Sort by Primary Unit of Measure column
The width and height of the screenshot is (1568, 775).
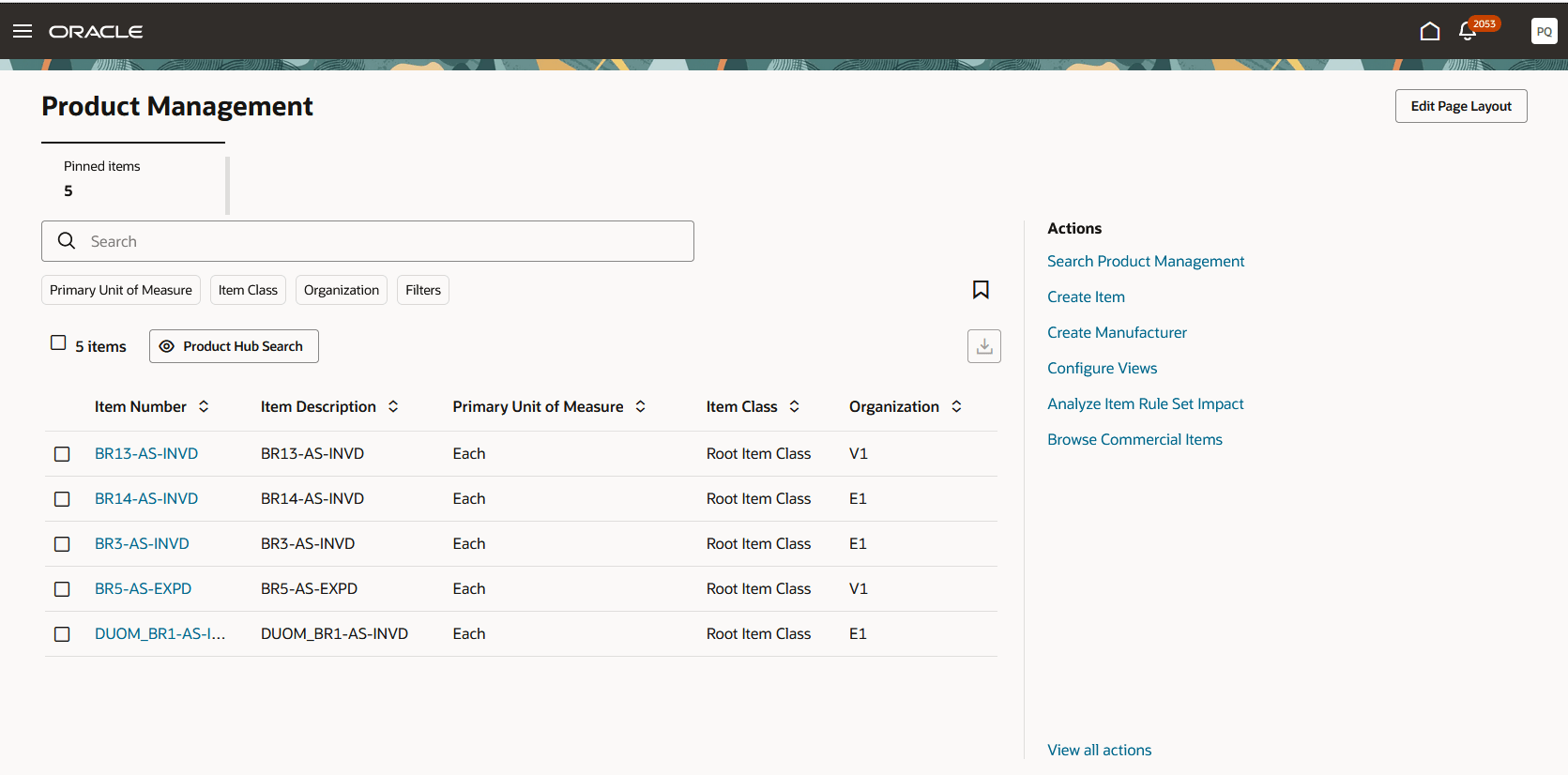(x=641, y=406)
